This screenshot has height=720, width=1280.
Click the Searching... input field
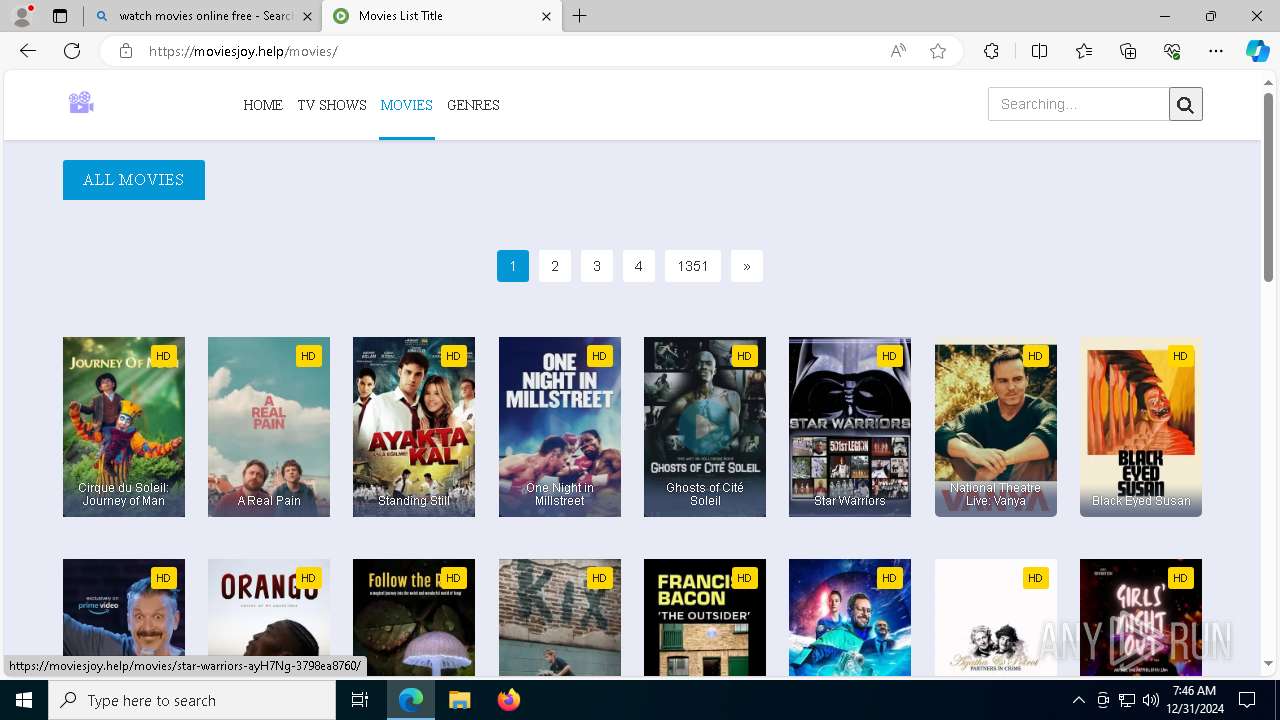(1078, 104)
